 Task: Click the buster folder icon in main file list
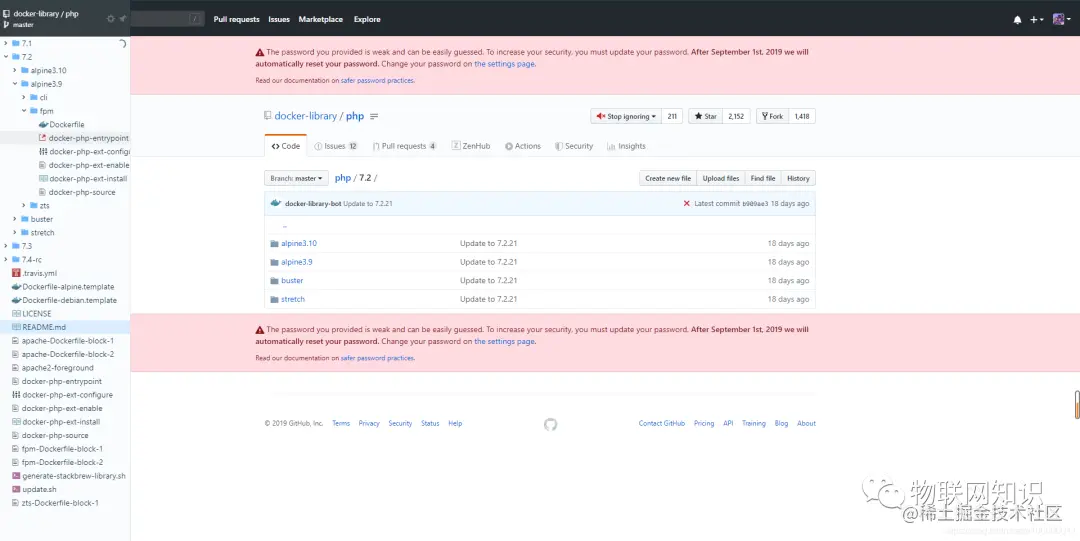(x=274, y=280)
